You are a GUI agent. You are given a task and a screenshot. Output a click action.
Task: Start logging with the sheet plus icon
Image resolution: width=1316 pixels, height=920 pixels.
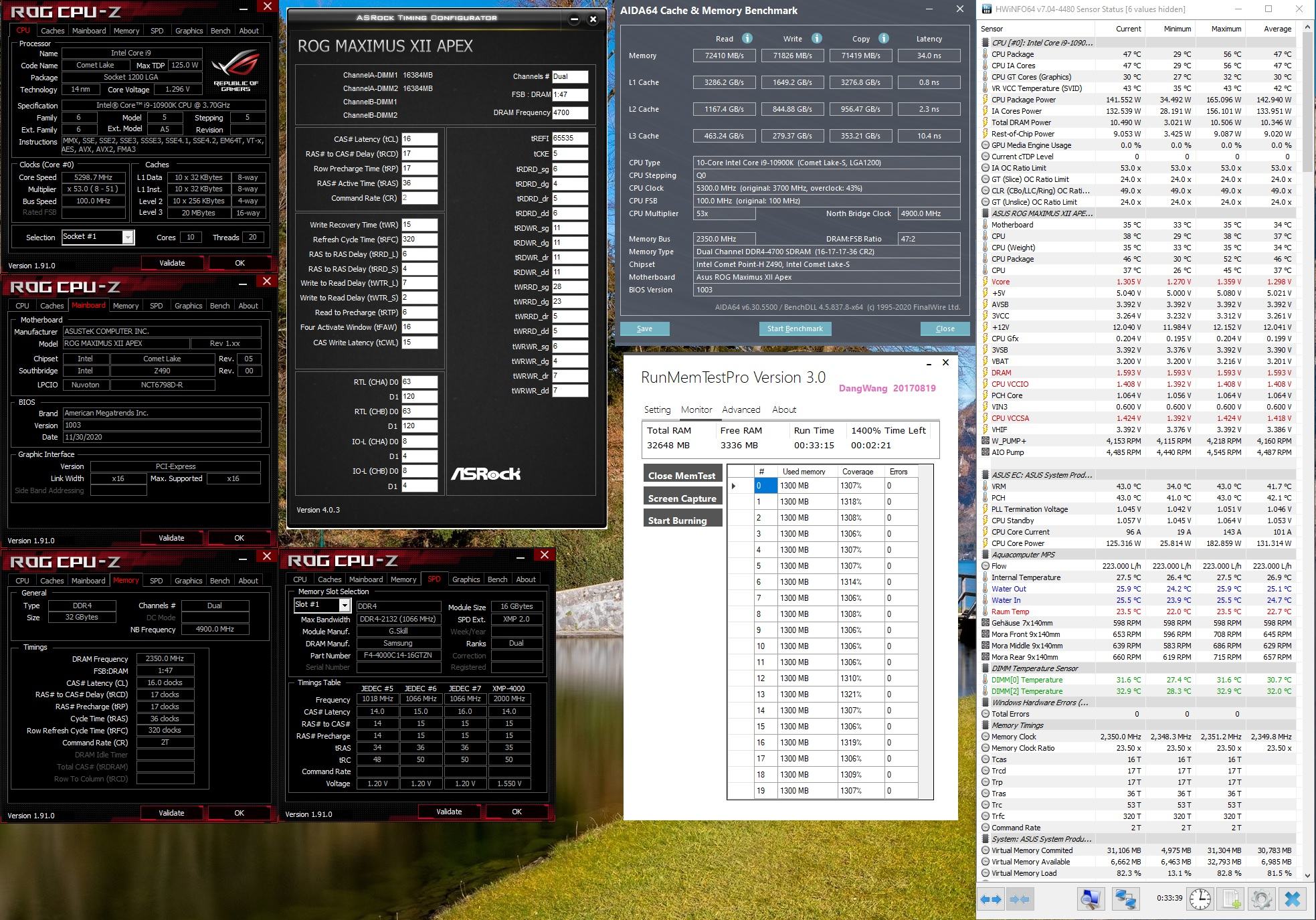[1231, 899]
